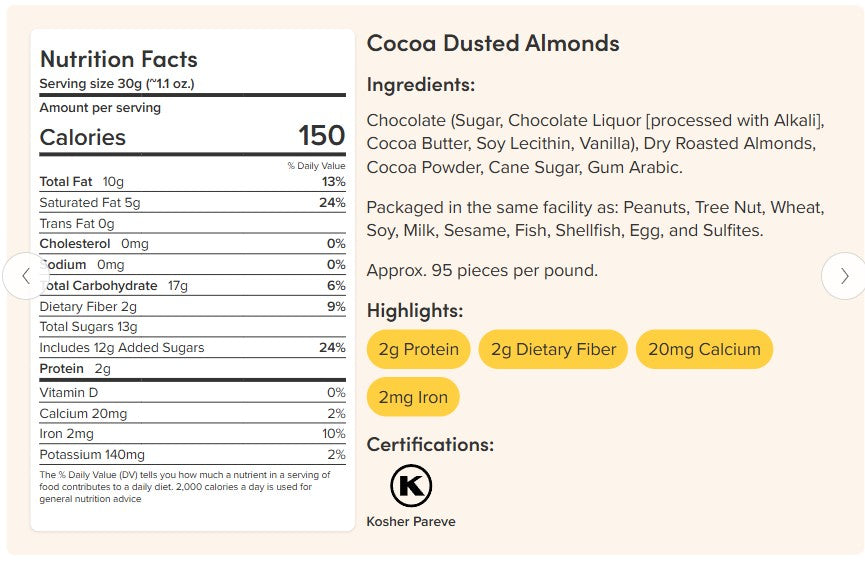865x566 pixels.
Task: Click the Calories 150 value
Action: 322,136
